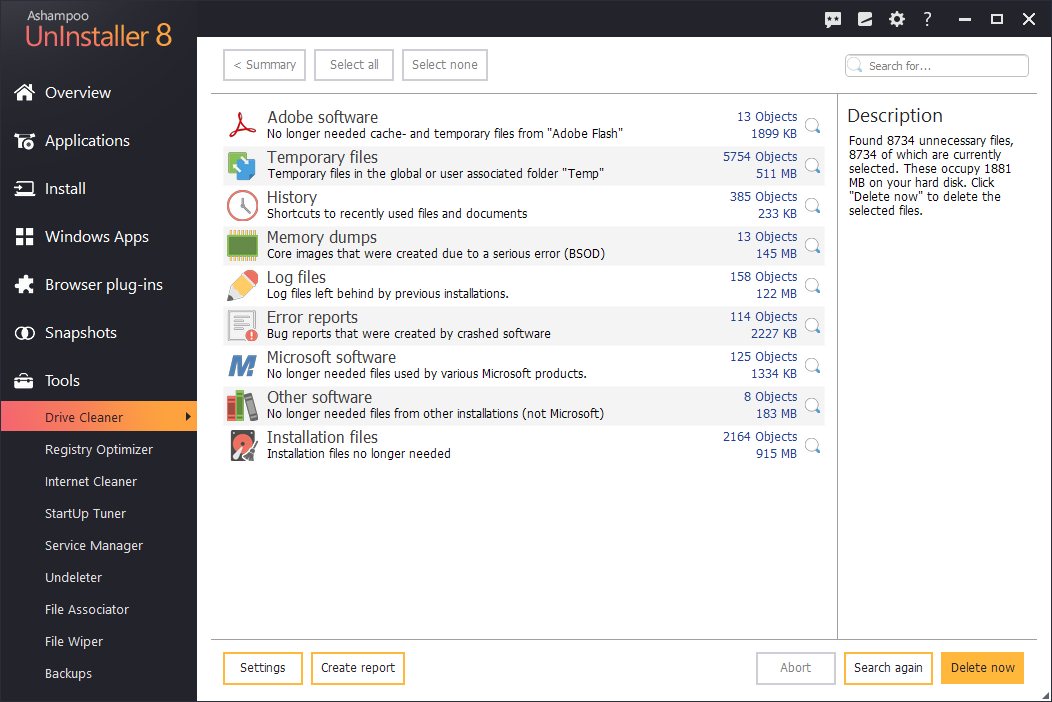Viewport: 1052px width, 702px height.
Task: Go to Windows Apps section
Action: (97, 237)
